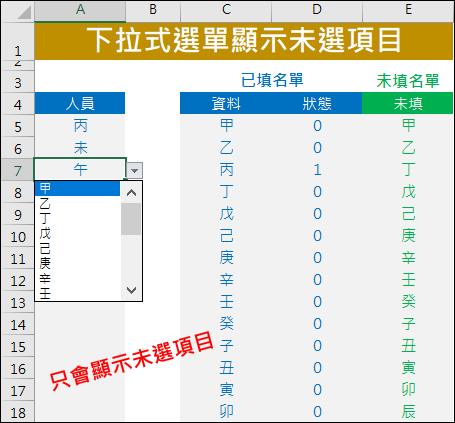Select column C header

tap(226, 10)
